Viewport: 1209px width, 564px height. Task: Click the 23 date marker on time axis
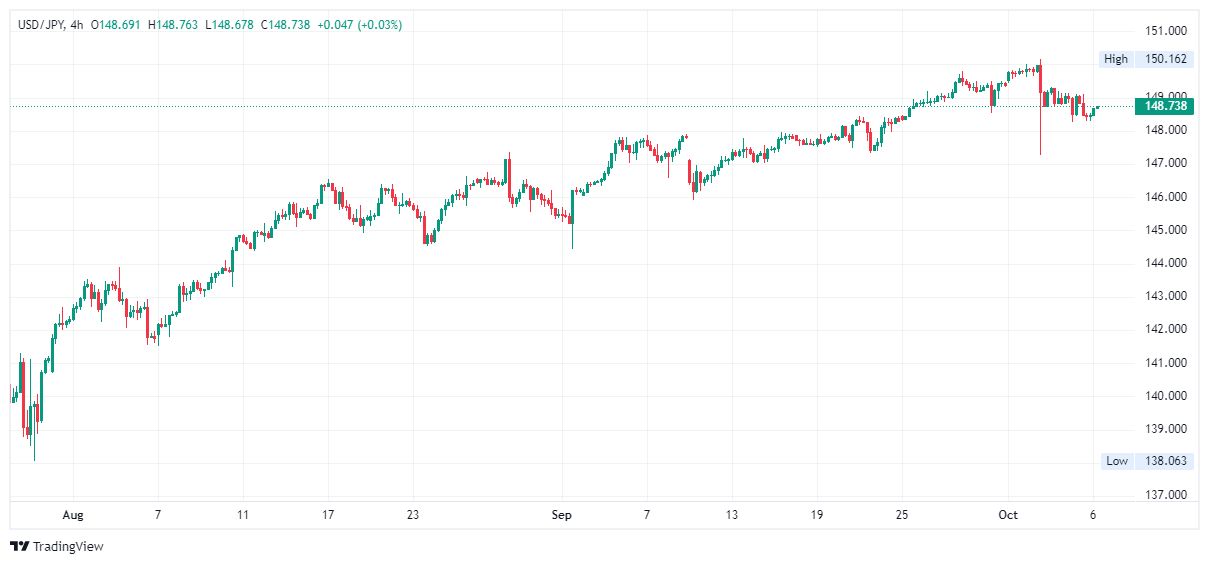[412, 515]
